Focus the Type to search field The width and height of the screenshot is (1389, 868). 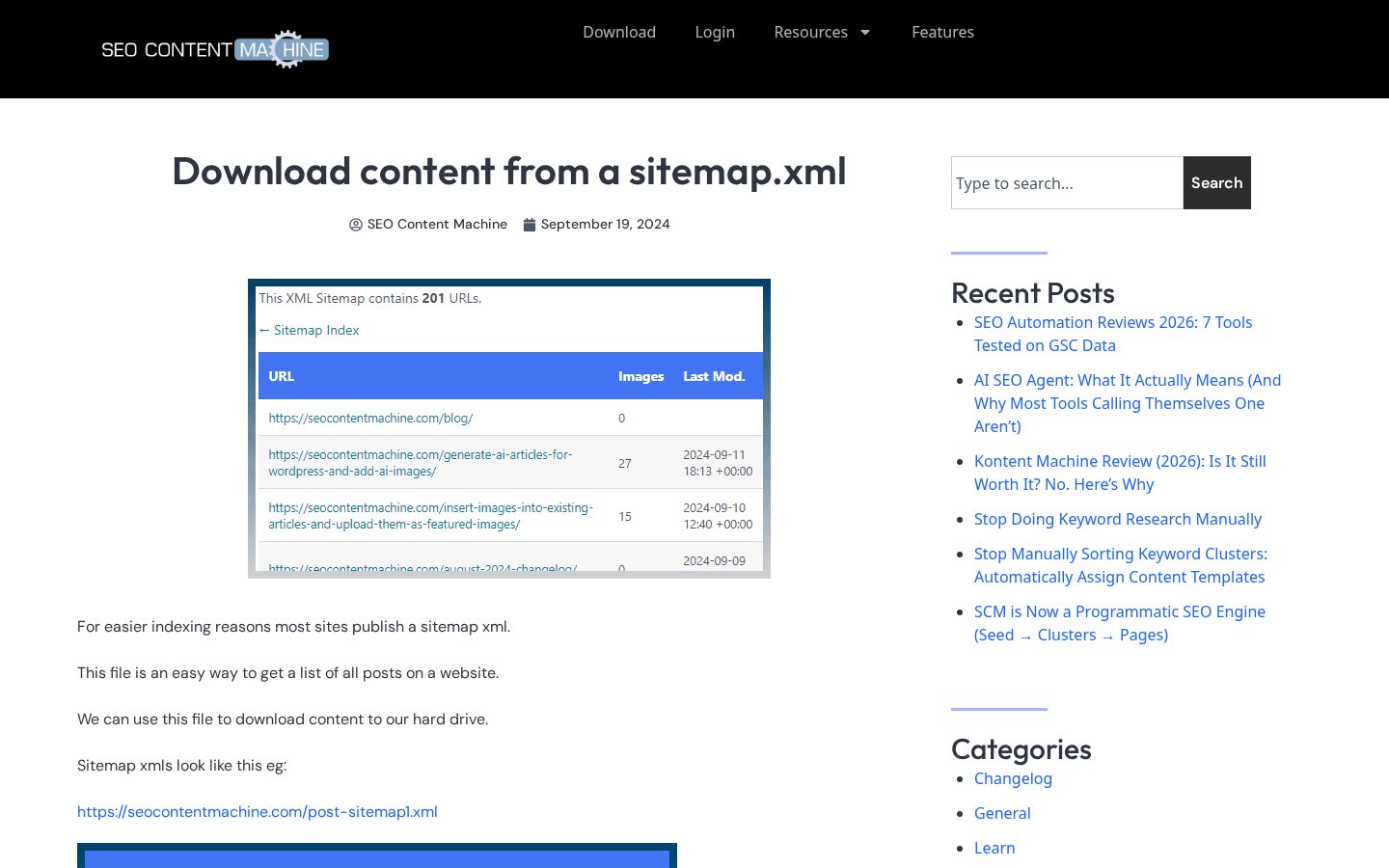point(1067,182)
